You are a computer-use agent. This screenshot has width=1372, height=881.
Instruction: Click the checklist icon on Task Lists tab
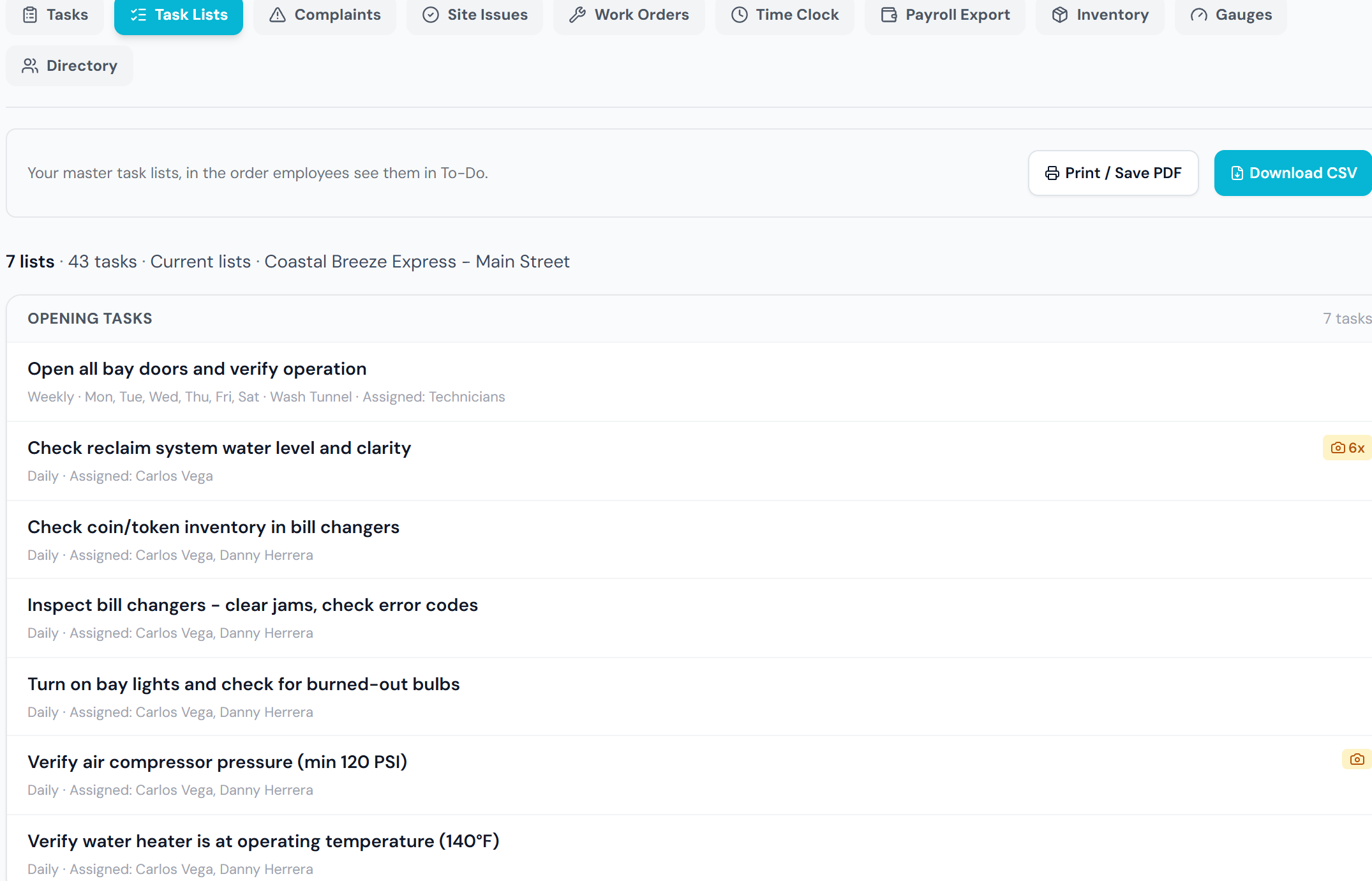click(138, 15)
